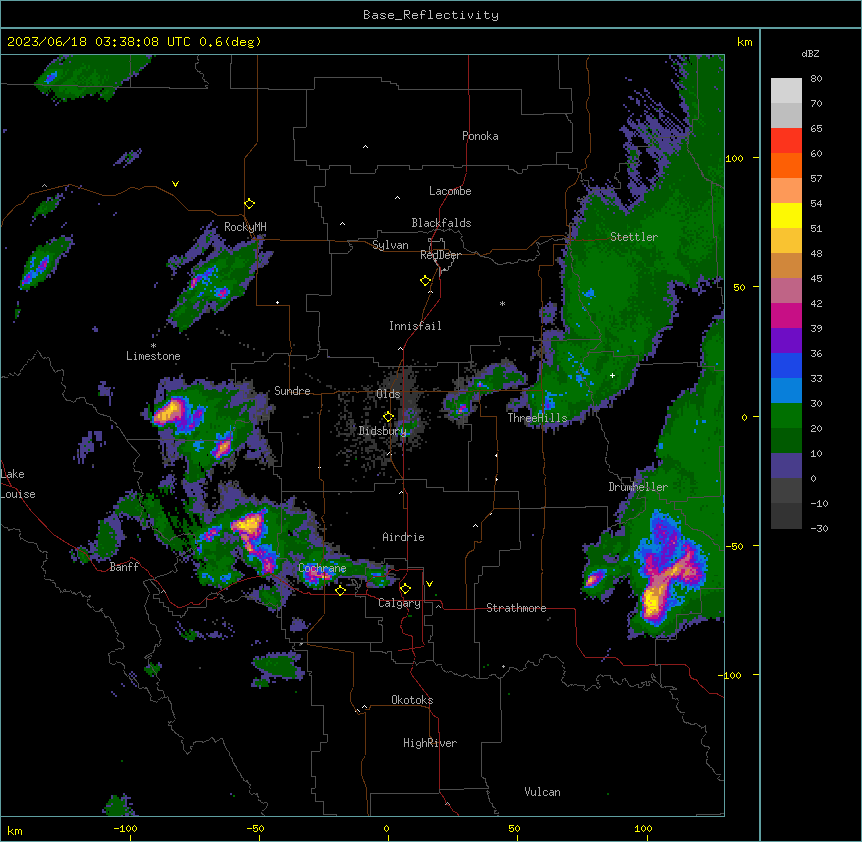Click the yellow diamond marker south of RedDeer
Viewport: 862px width, 842px height.
pyautogui.click(x=426, y=281)
